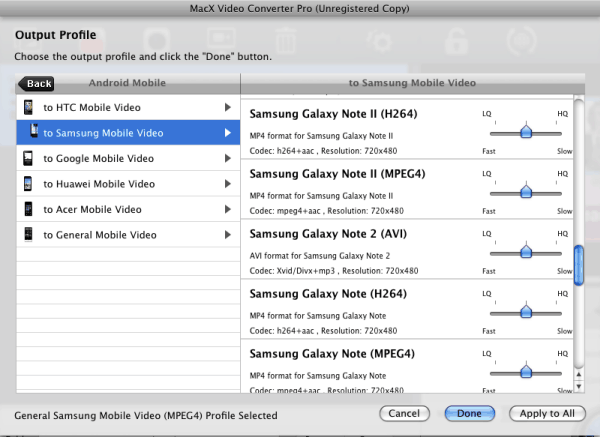The image size is (600, 437).
Task: Confirm profile with Done button
Action: click(x=470, y=414)
